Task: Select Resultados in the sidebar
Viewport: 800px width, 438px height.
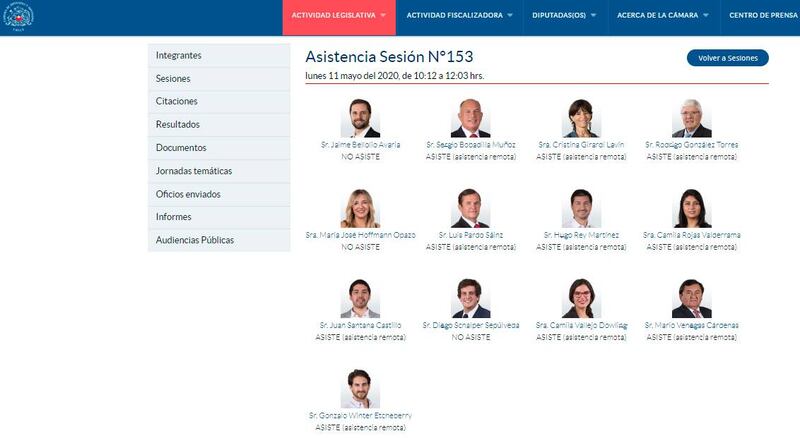Action: tap(219, 125)
